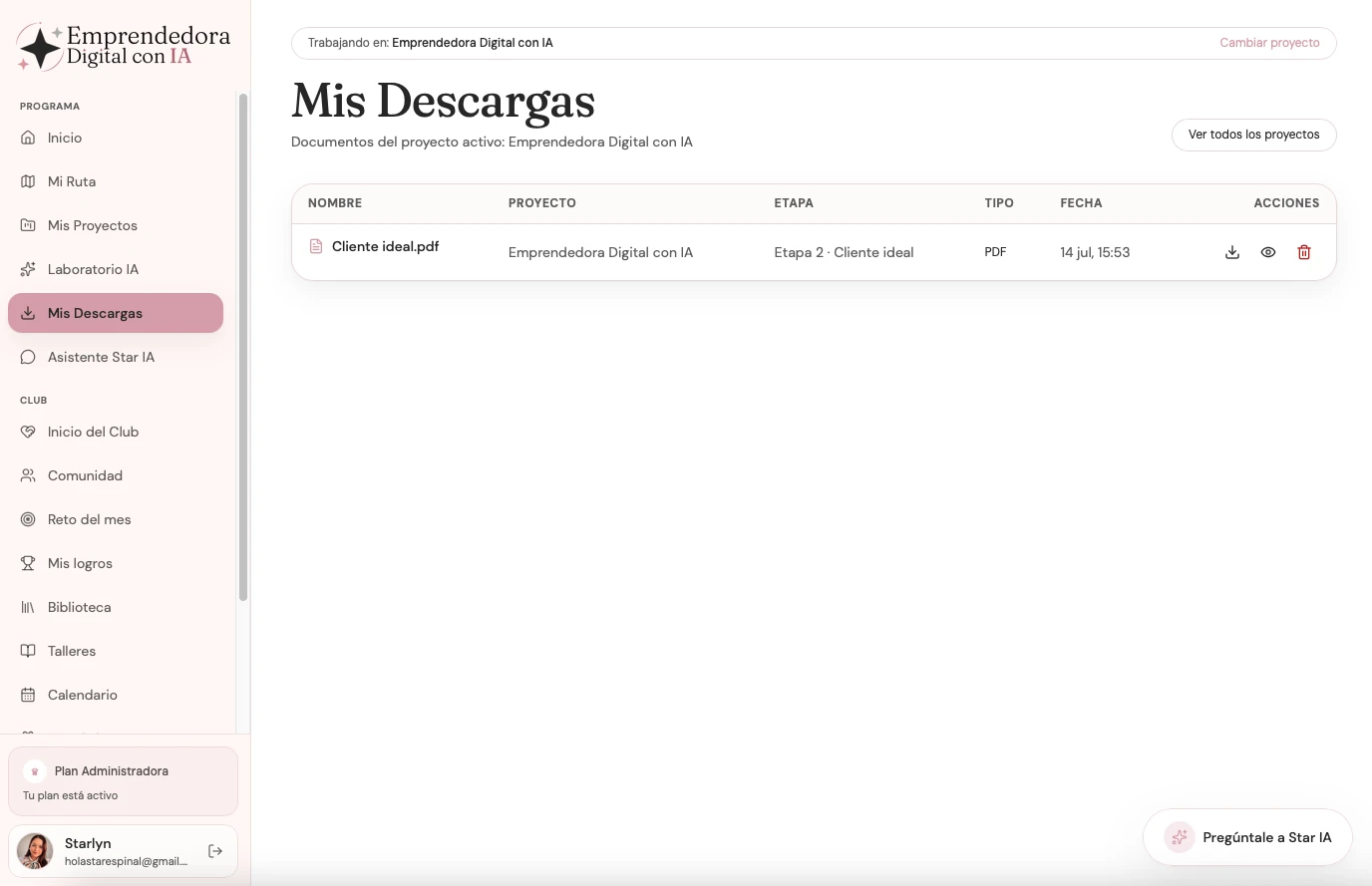
Task: Click Ver todos los proyectos button
Action: point(1253,135)
